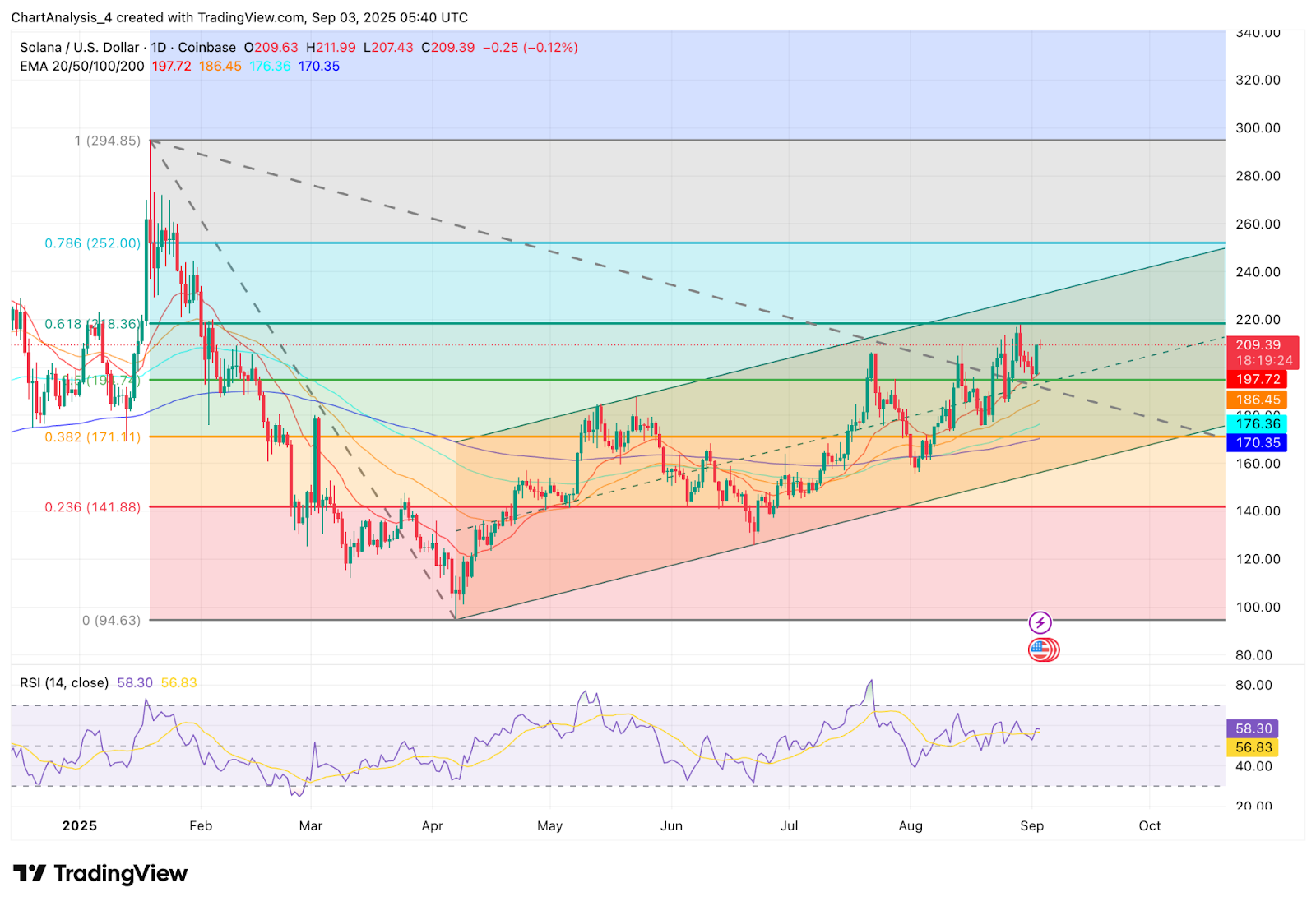This screenshot has height=906, width=1316.
Task: Click the 0 (94.63) Fibonacci base label
Action: (x=111, y=621)
